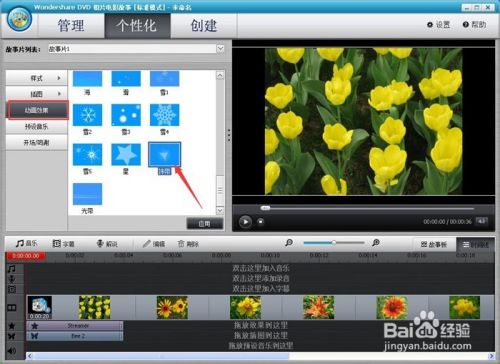The width and height of the screenshot is (500, 364).
Task: Select the 雪1 effect thumbnail
Action: (164, 79)
